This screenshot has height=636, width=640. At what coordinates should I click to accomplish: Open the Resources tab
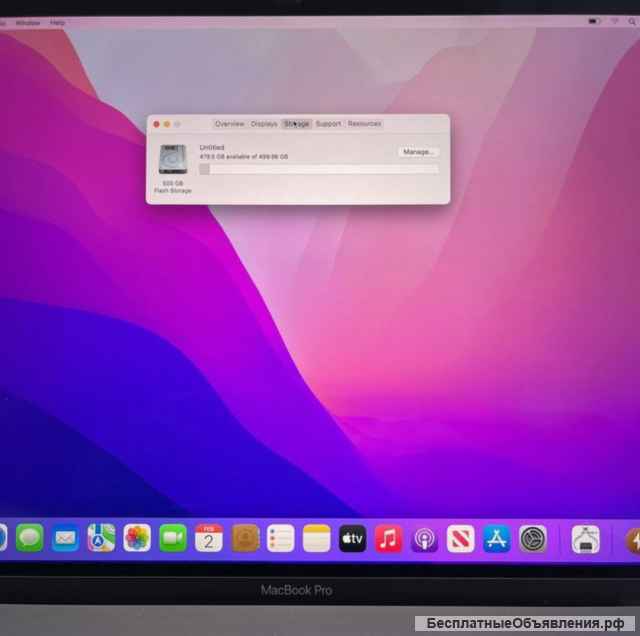click(x=364, y=123)
